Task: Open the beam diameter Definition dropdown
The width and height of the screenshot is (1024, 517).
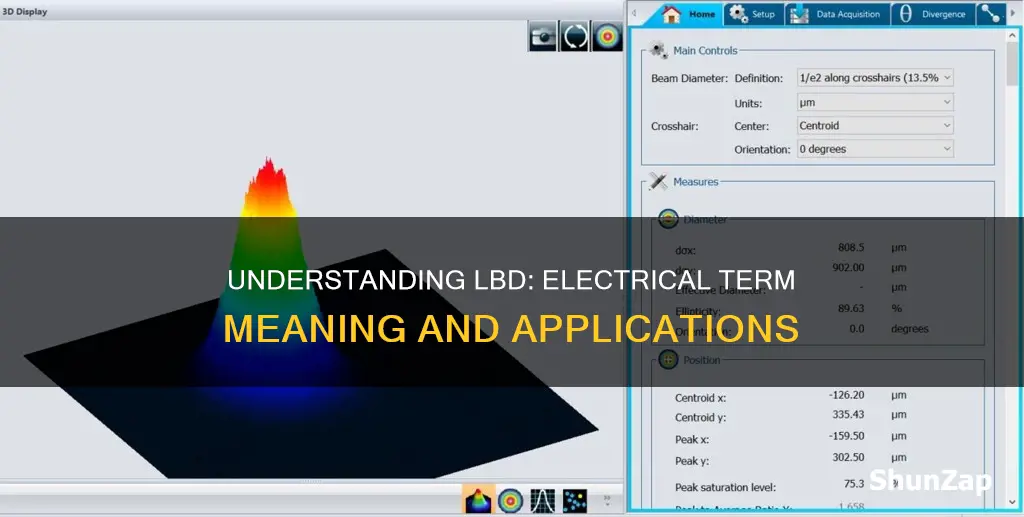Action: pyautogui.click(x=875, y=78)
